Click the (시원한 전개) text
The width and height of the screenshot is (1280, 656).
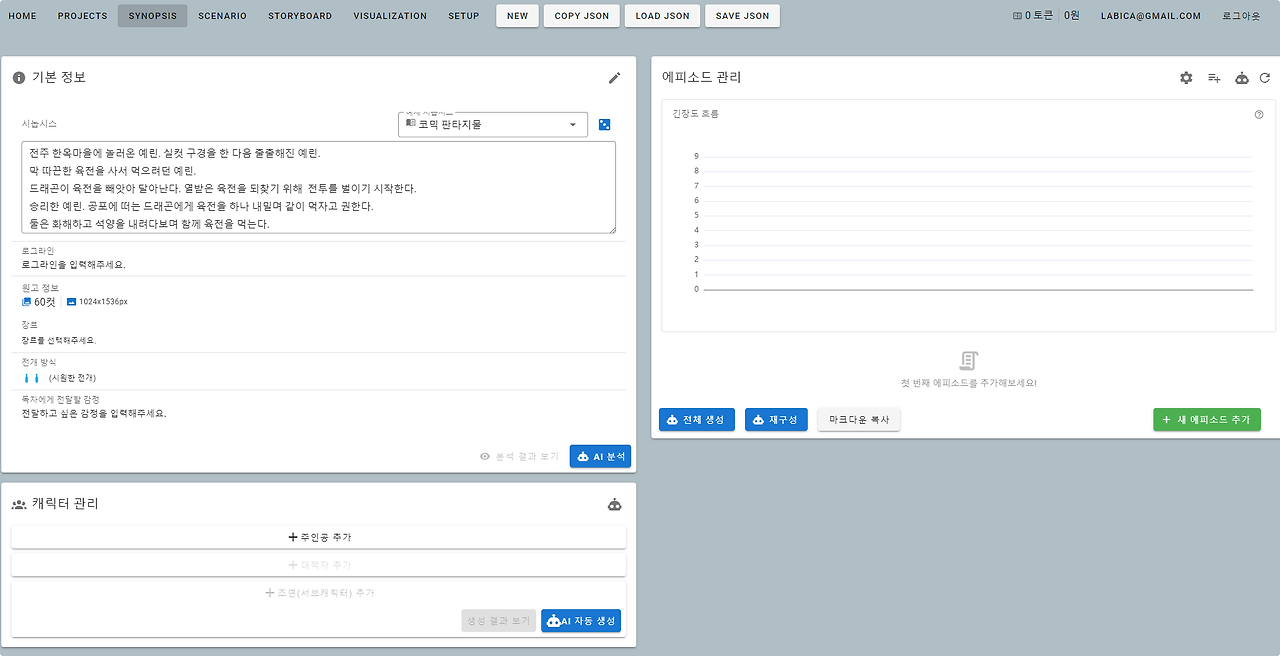(x=72, y=378)
